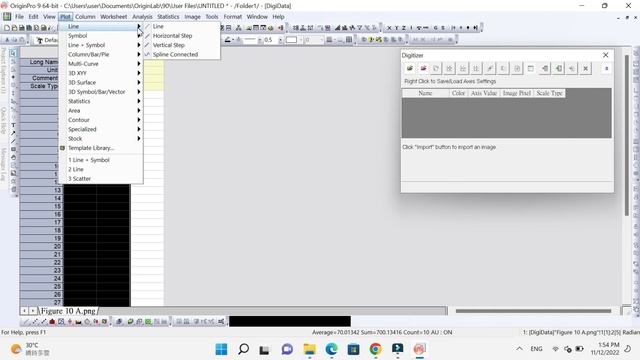Viewport: 640px width, 360px height.
Task: Set the column as X using the X icon
Action: (389, 28)
